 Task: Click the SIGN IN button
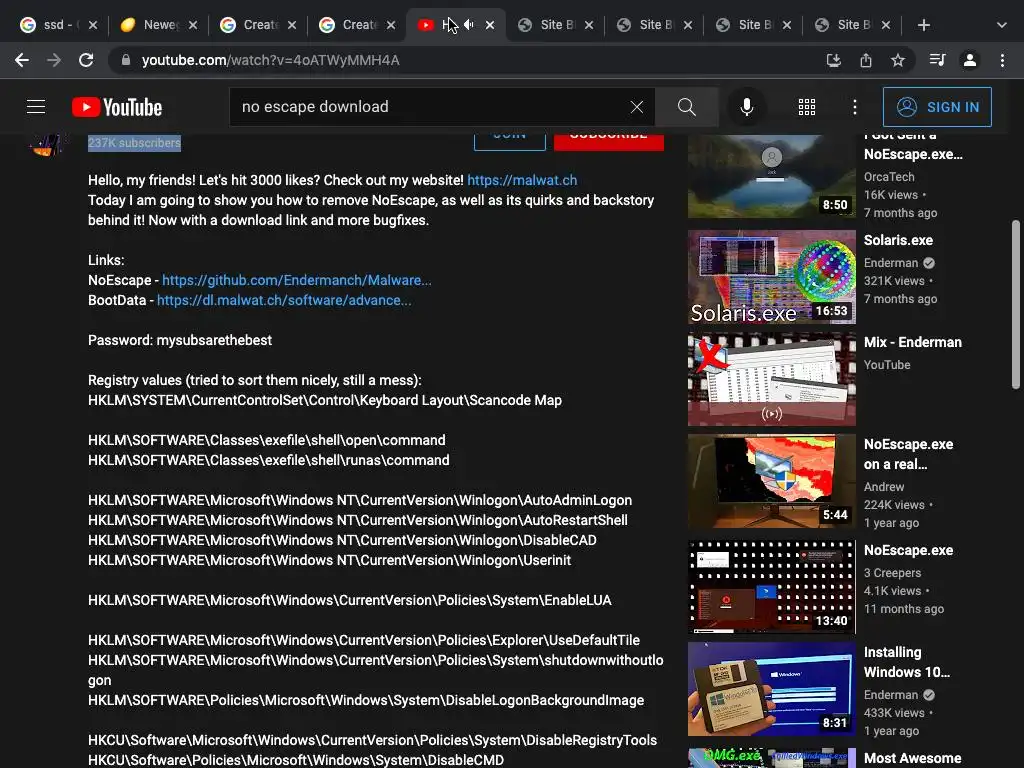pyautogui.click(x=937, y=106)
